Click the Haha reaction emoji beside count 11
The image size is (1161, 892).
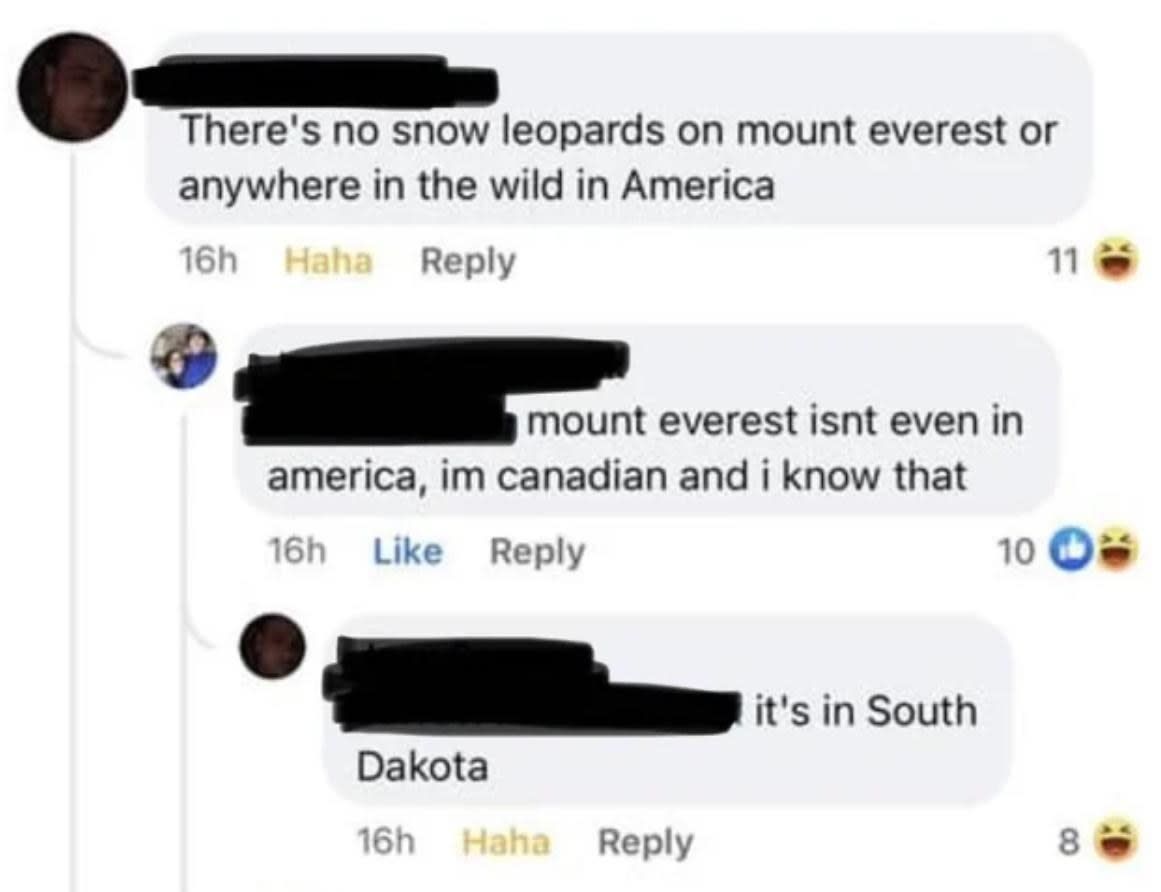point(1117,260)
